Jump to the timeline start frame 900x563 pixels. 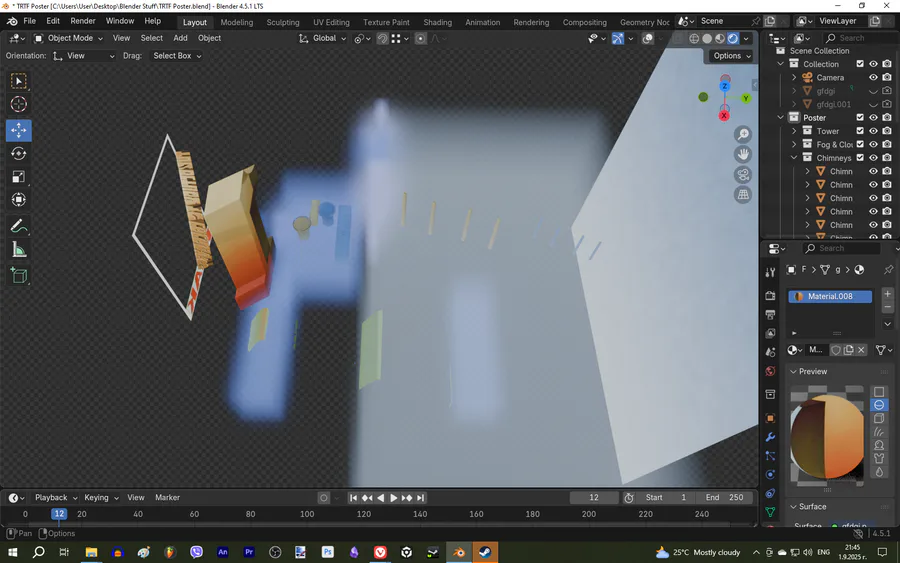(354, 498)
